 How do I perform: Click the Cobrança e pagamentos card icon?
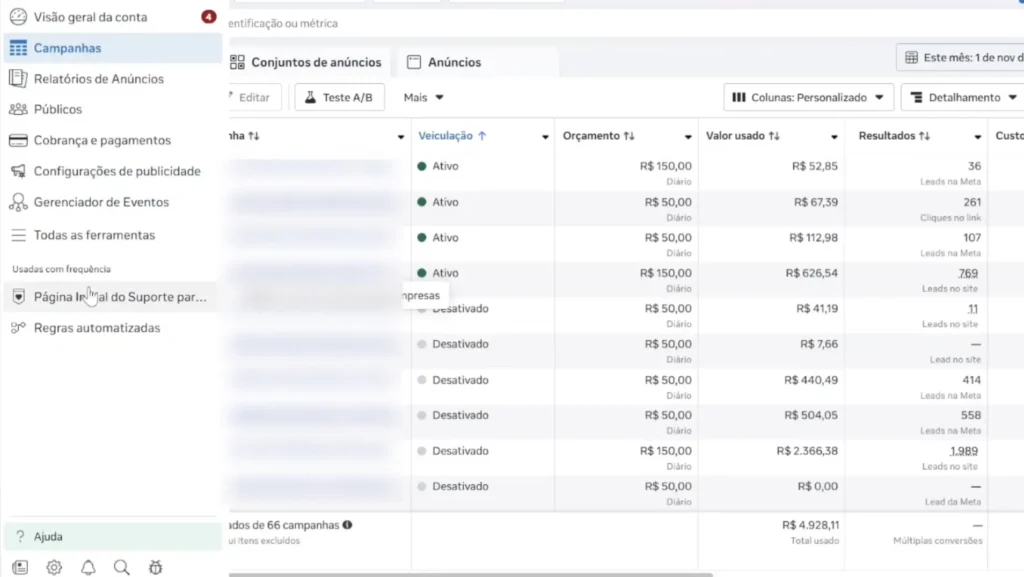pos(18,140)
